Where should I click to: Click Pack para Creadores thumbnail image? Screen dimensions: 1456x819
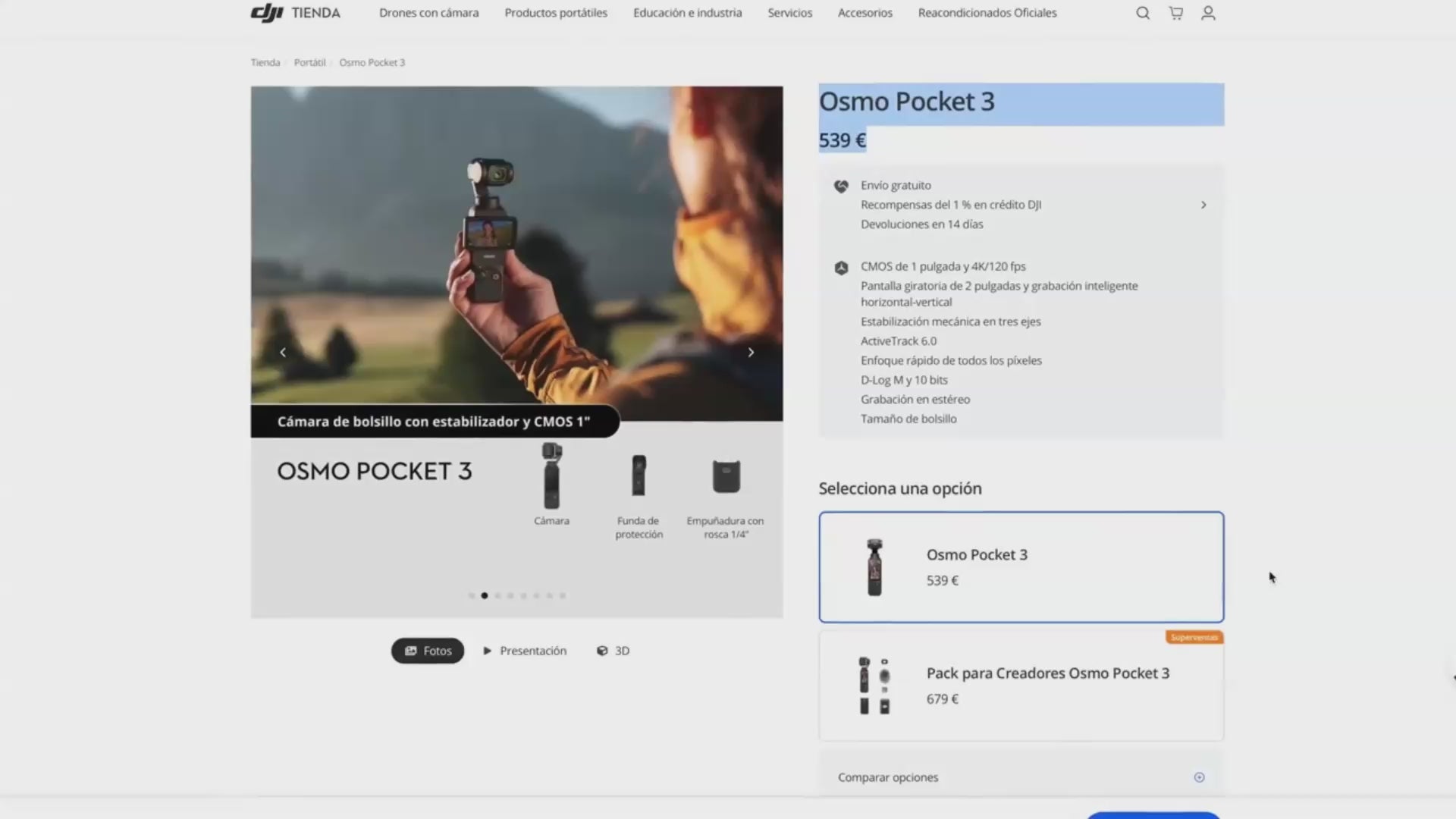[874, 686]
